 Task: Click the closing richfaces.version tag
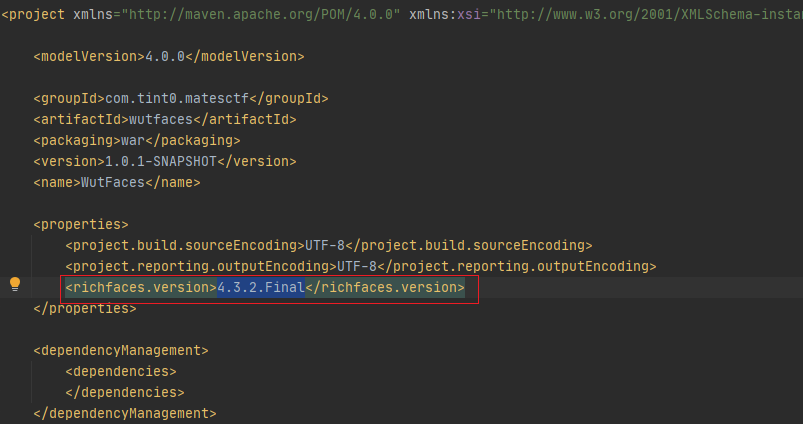385,288
